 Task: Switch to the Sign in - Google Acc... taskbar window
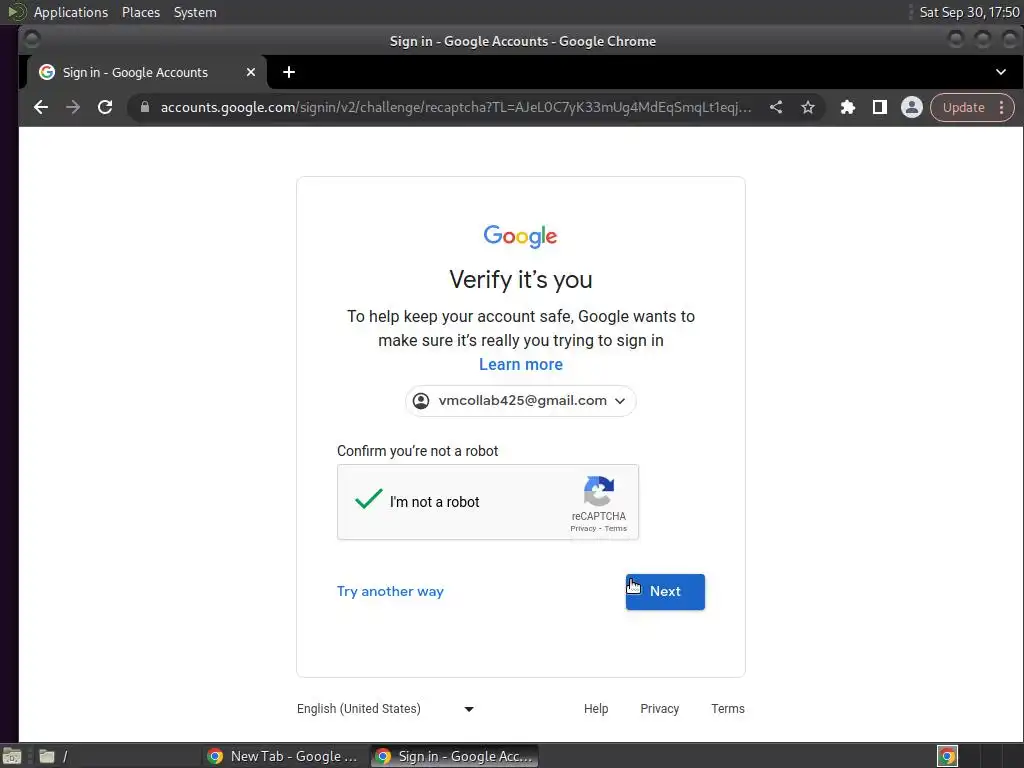point(455,756)
